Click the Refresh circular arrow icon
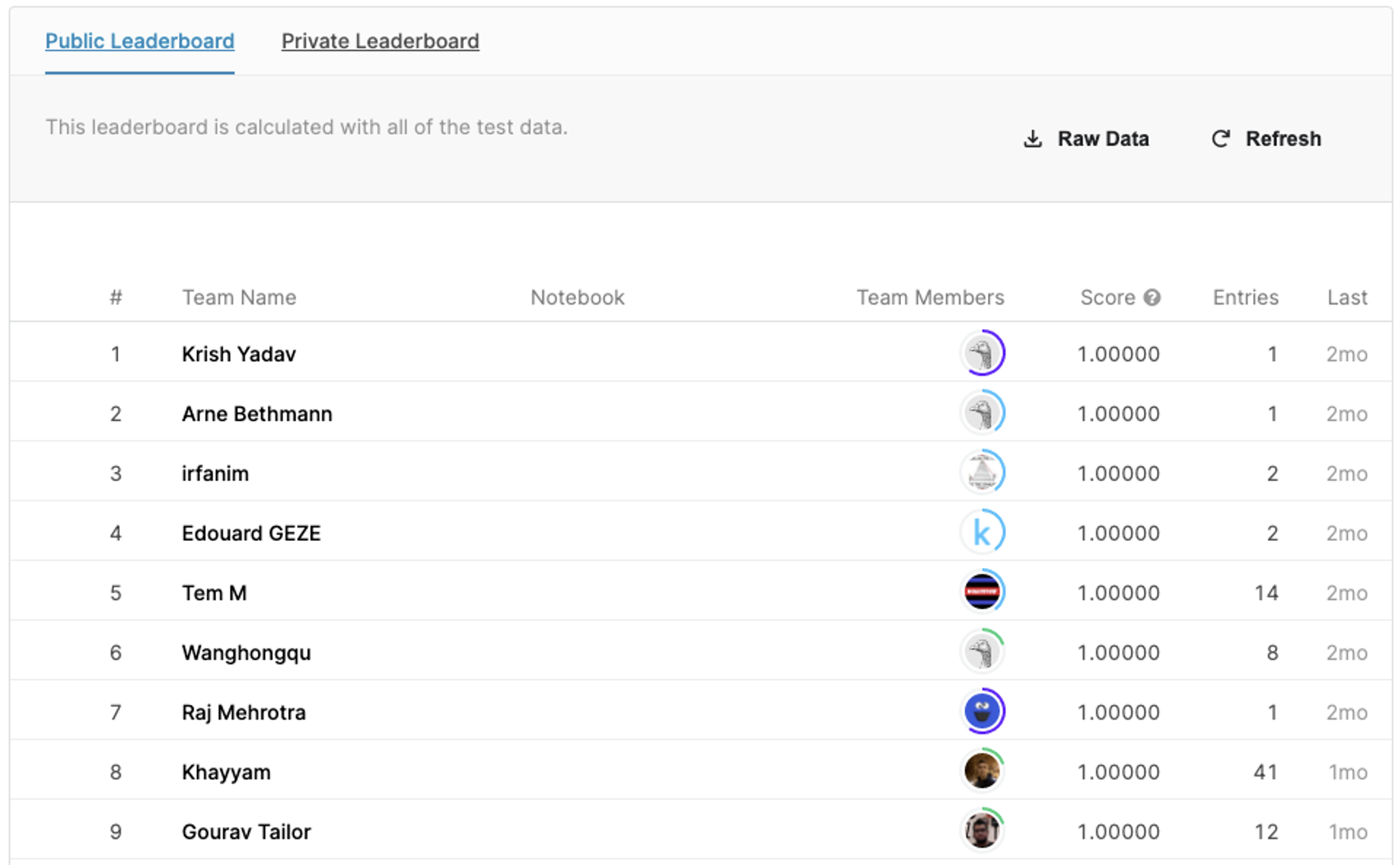This screenshot has height=865, width=1400. coord(1221,139)
